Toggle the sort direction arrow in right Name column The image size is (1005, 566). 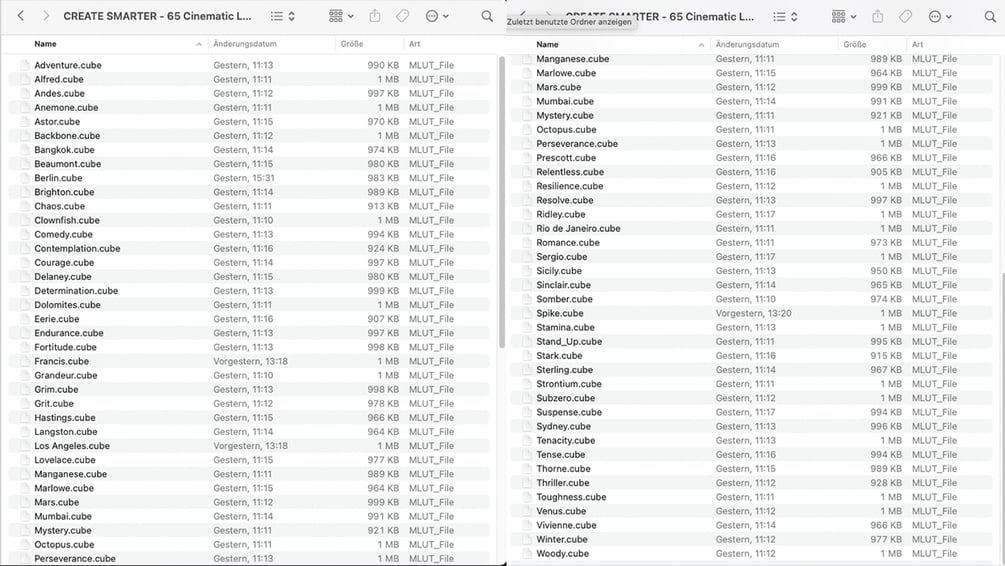click(701, 45)
